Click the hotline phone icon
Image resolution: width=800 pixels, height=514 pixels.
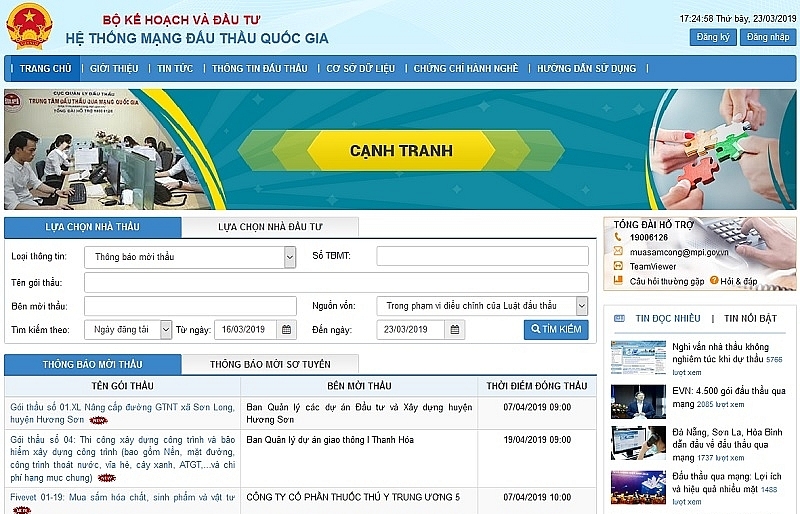(618, 238)
